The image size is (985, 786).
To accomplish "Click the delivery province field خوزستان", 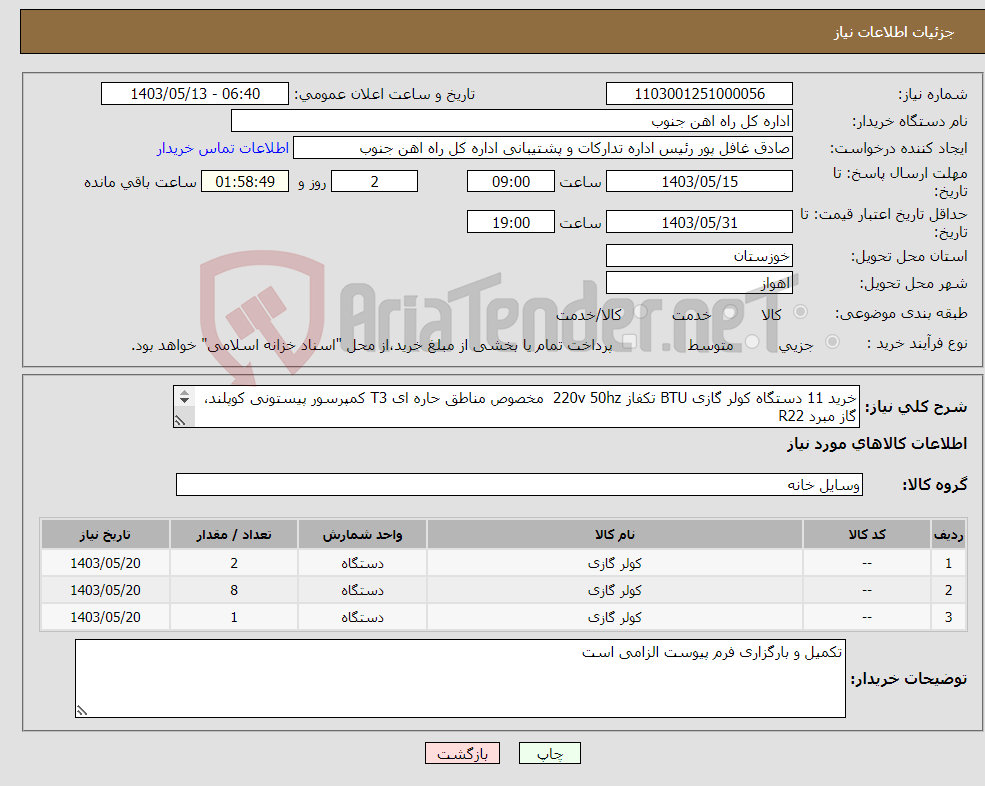I will (699, 256).
